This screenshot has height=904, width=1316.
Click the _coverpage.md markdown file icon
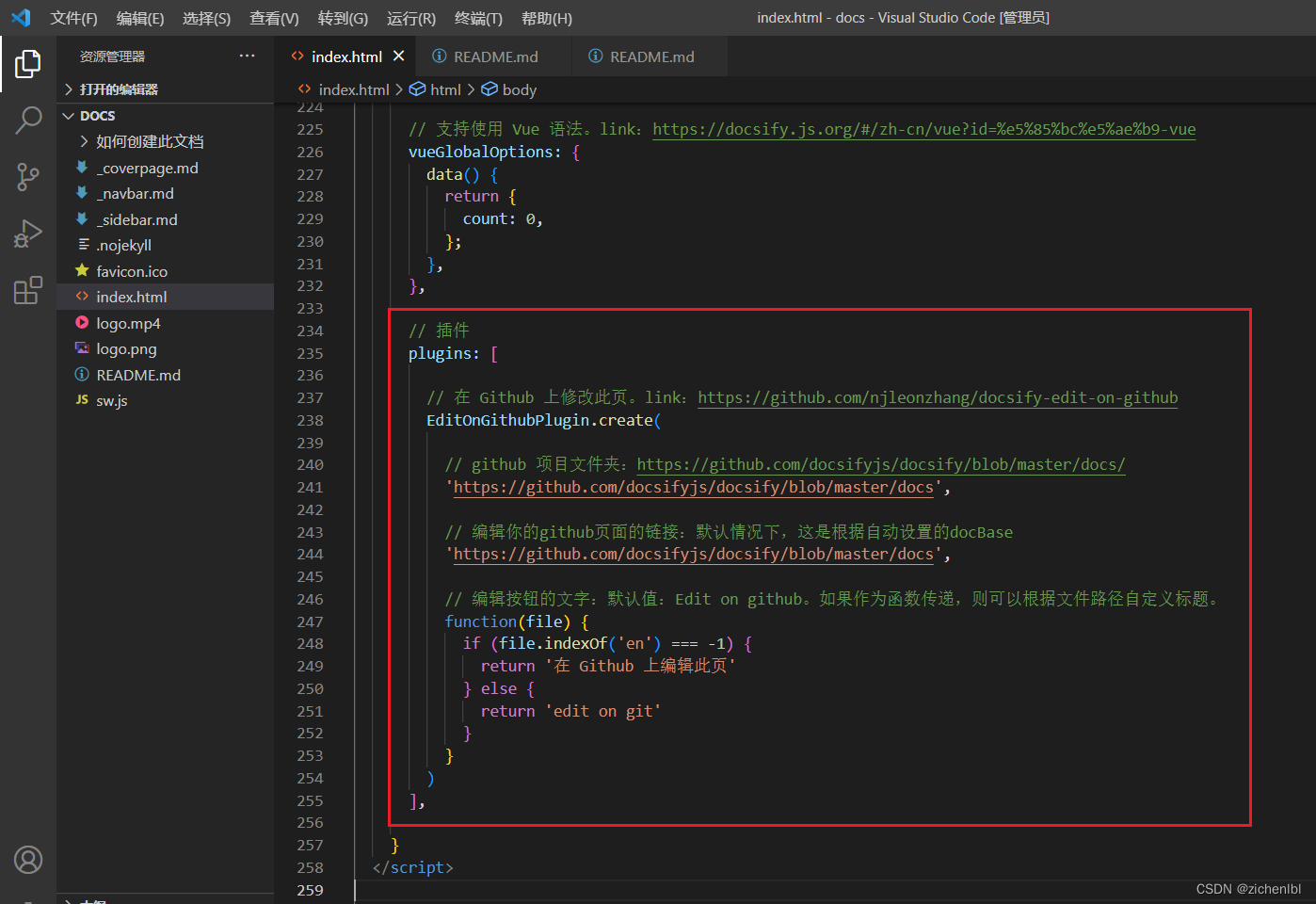tap(82, 168)
